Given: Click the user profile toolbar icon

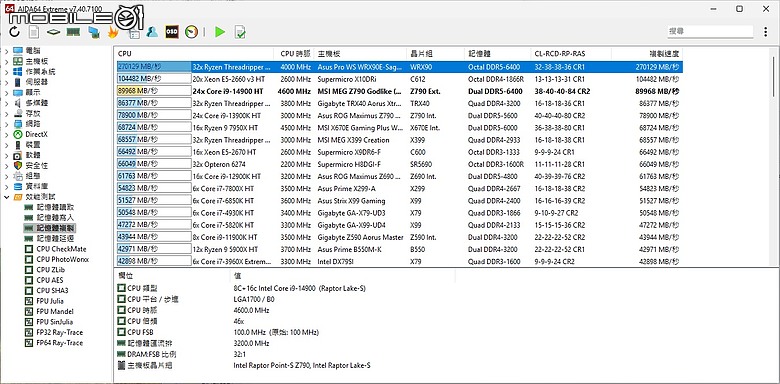Looking at the screenshot, I should click(152, 32).
